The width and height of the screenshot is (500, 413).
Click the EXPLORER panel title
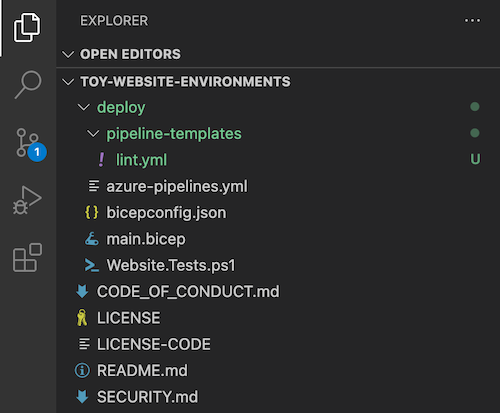(114, 21)
